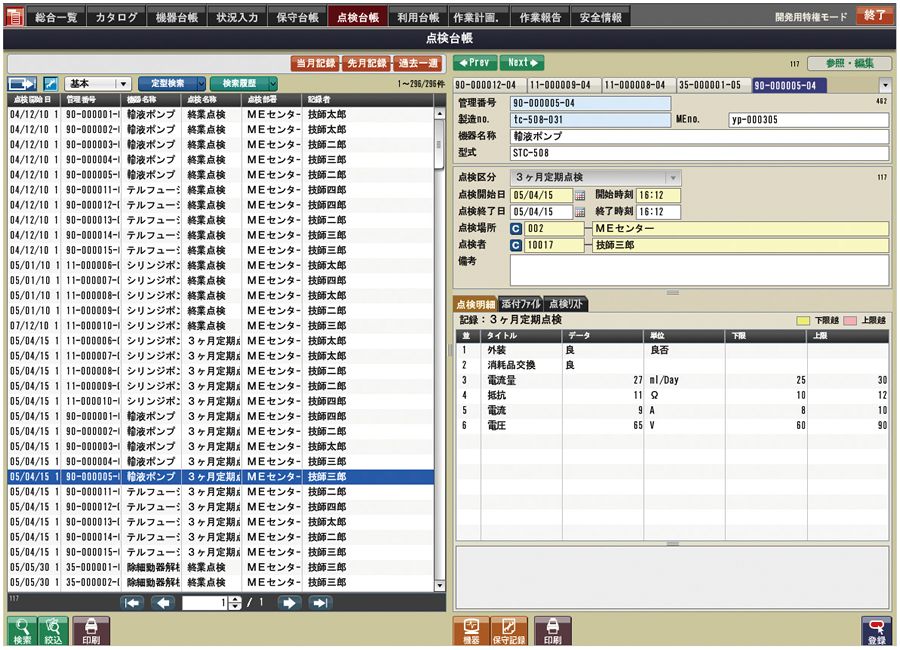Click the 参照・編集 button

tap(850, 63)
